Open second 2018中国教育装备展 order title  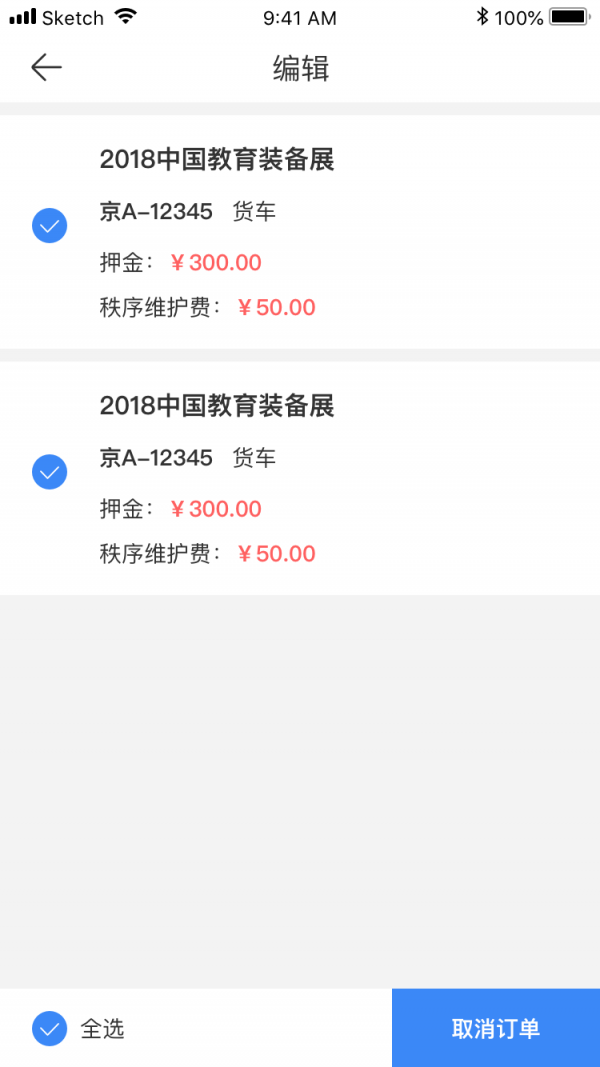click(216, 405)
